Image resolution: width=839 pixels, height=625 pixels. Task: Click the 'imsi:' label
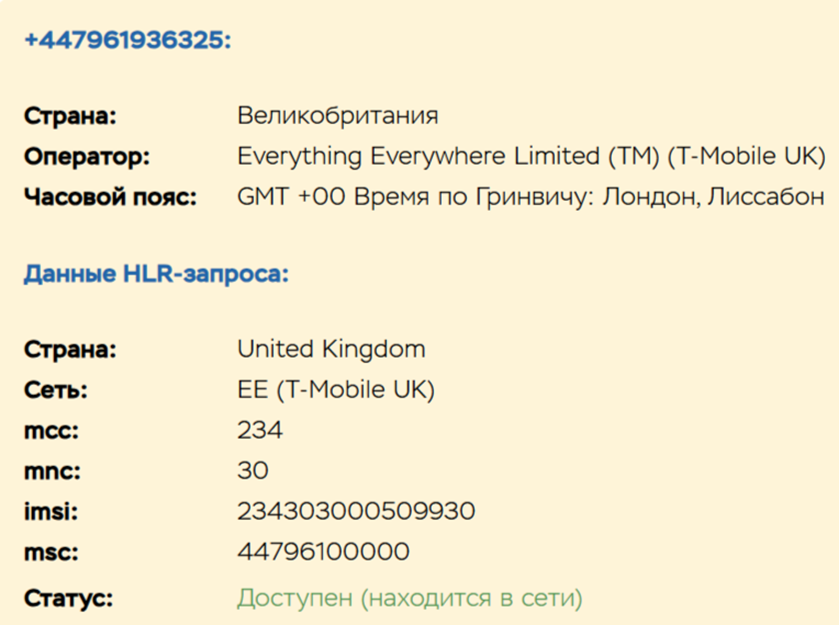click(51, 511)
